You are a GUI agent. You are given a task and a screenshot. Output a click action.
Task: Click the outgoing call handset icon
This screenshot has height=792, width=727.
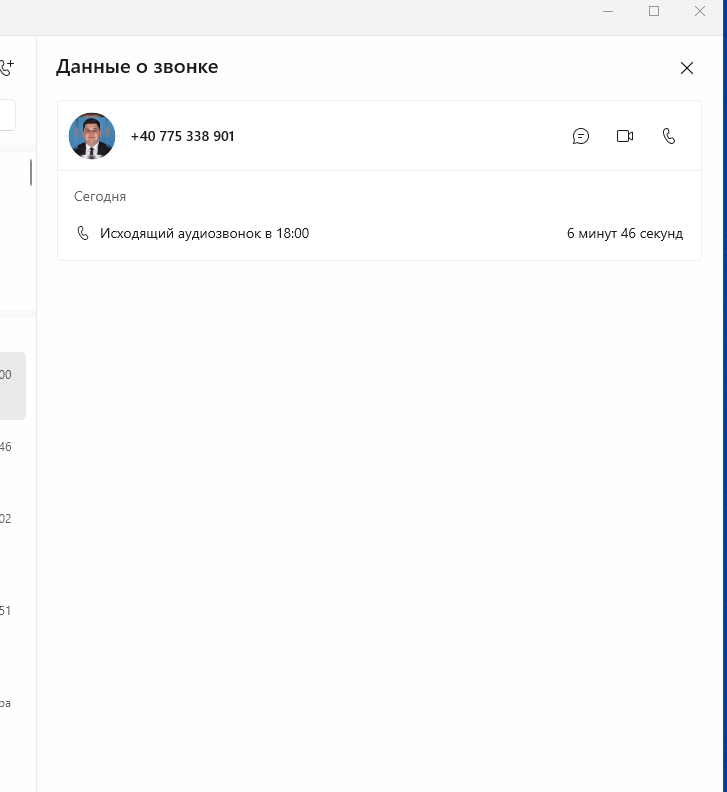point(82,233)
